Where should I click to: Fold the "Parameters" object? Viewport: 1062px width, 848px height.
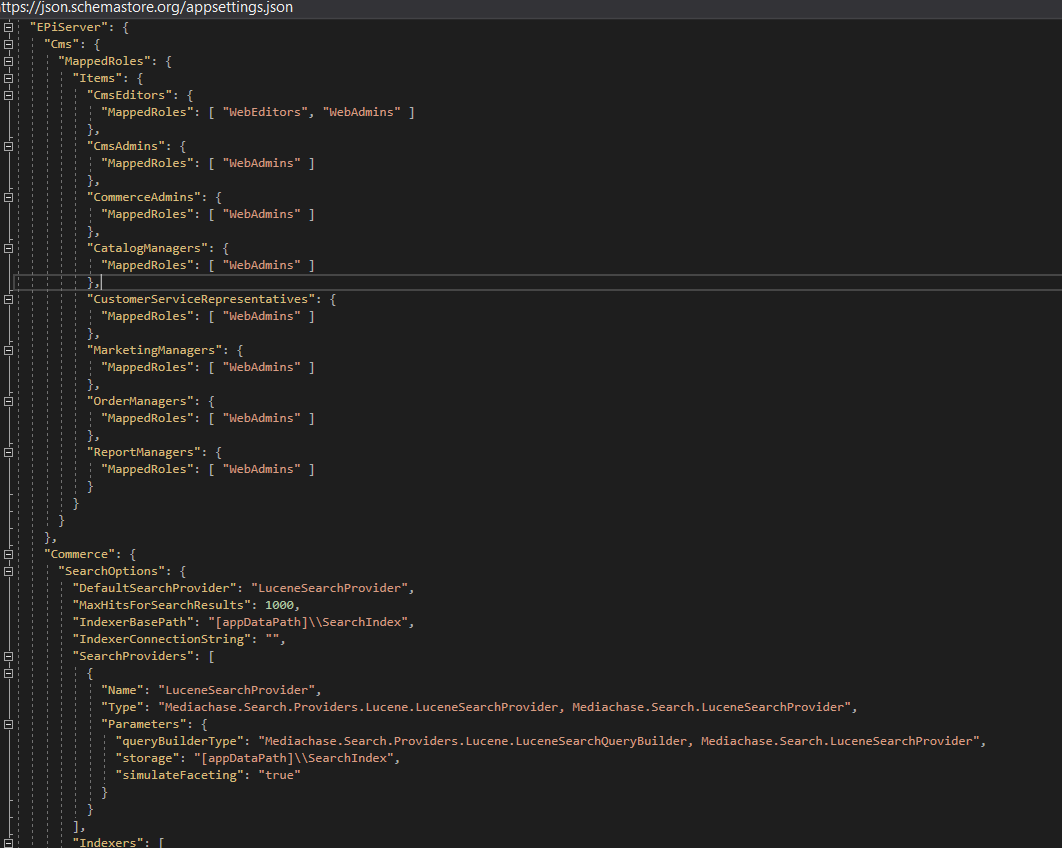coord(8,724)
